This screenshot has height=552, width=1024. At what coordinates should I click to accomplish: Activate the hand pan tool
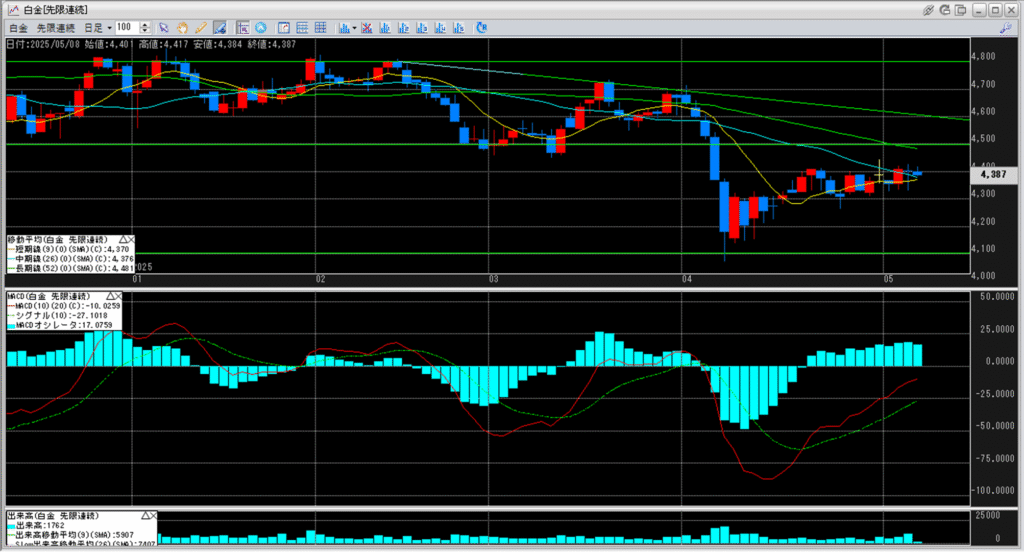click(182, 28)
